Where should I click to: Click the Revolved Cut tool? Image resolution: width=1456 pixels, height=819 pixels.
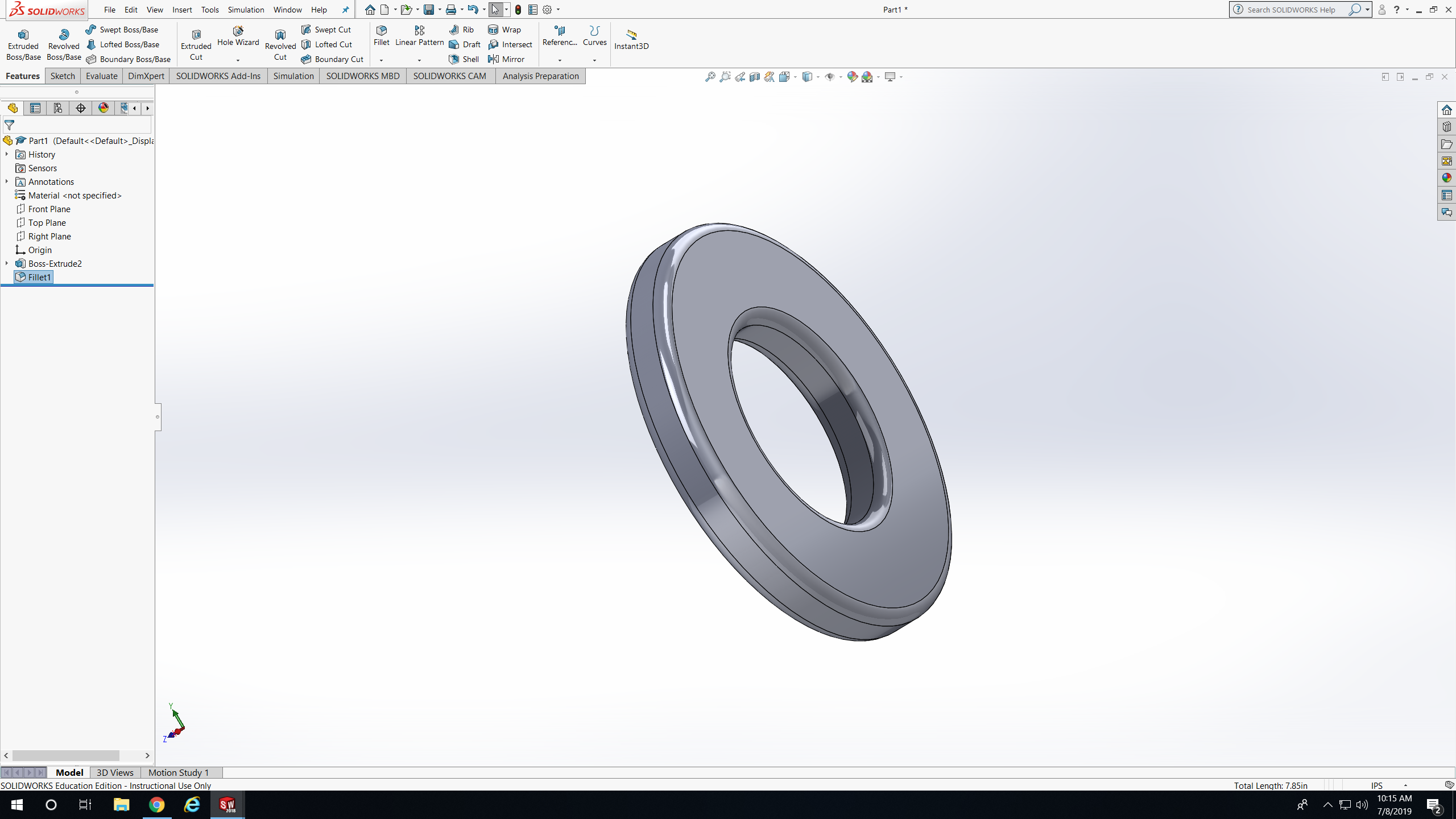280,44
